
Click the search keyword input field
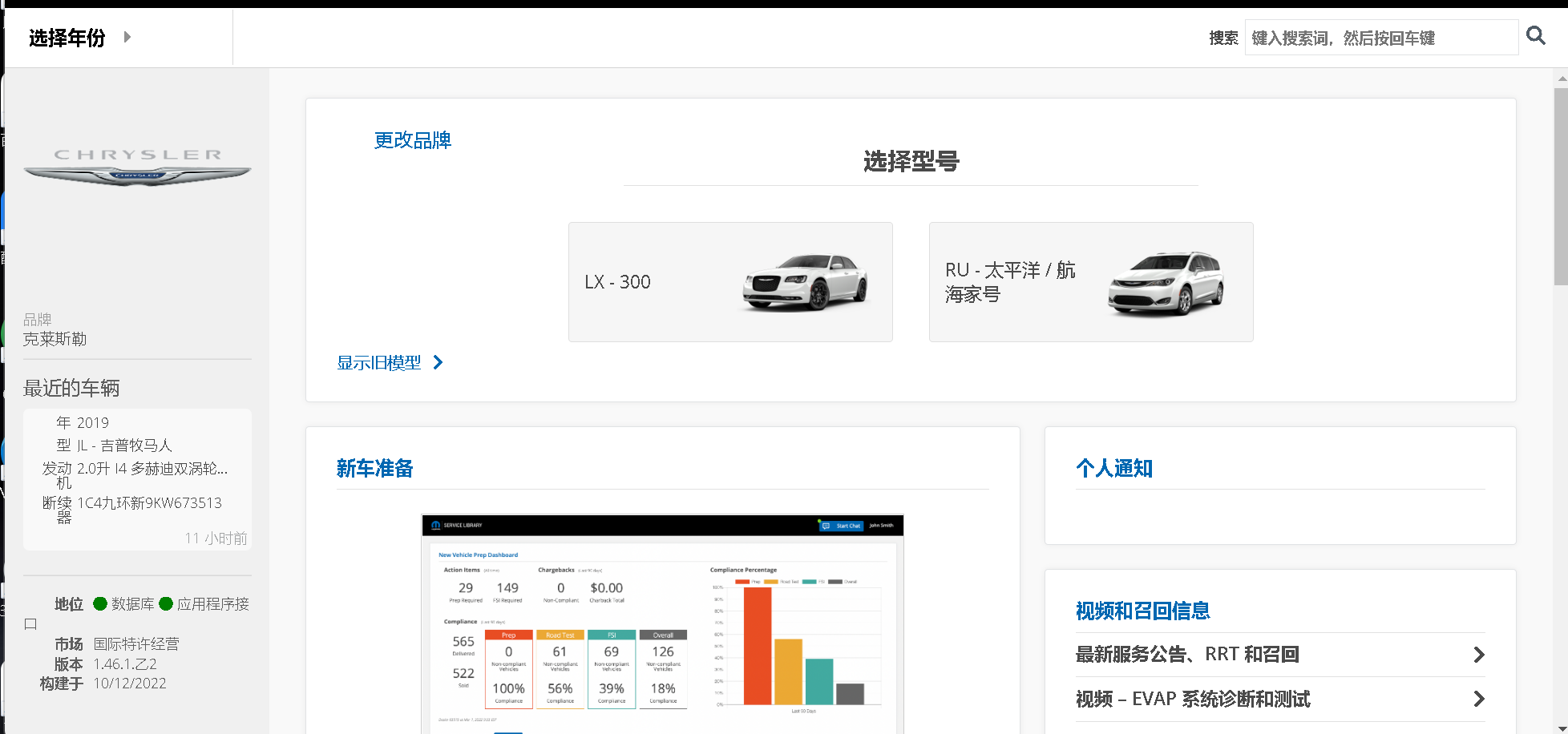[x=1380, y=38]
